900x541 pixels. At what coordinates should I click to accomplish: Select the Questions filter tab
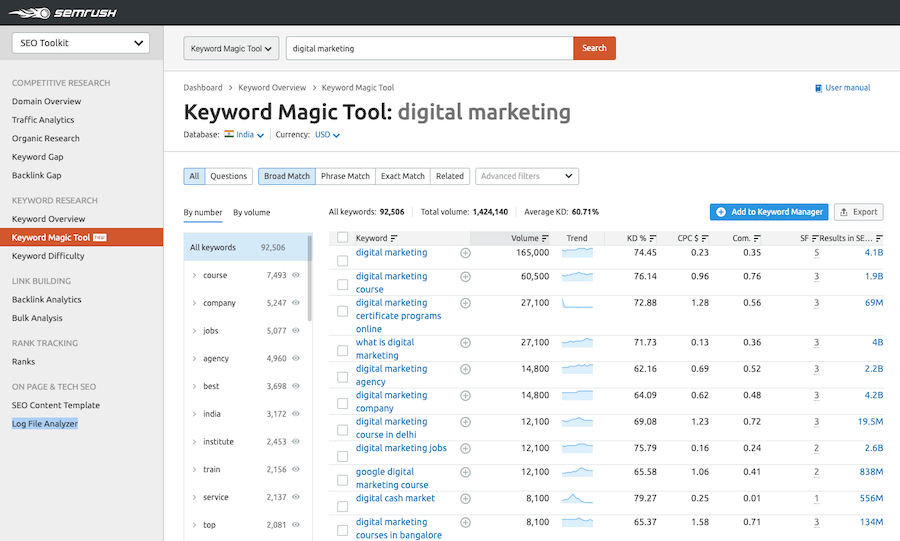point(228,176)
